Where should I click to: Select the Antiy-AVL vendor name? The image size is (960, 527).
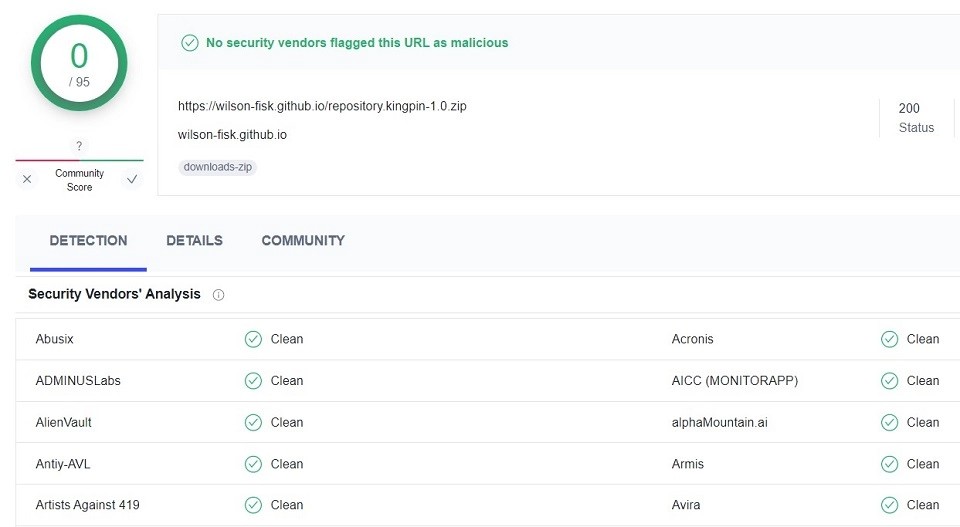[63, 464]
